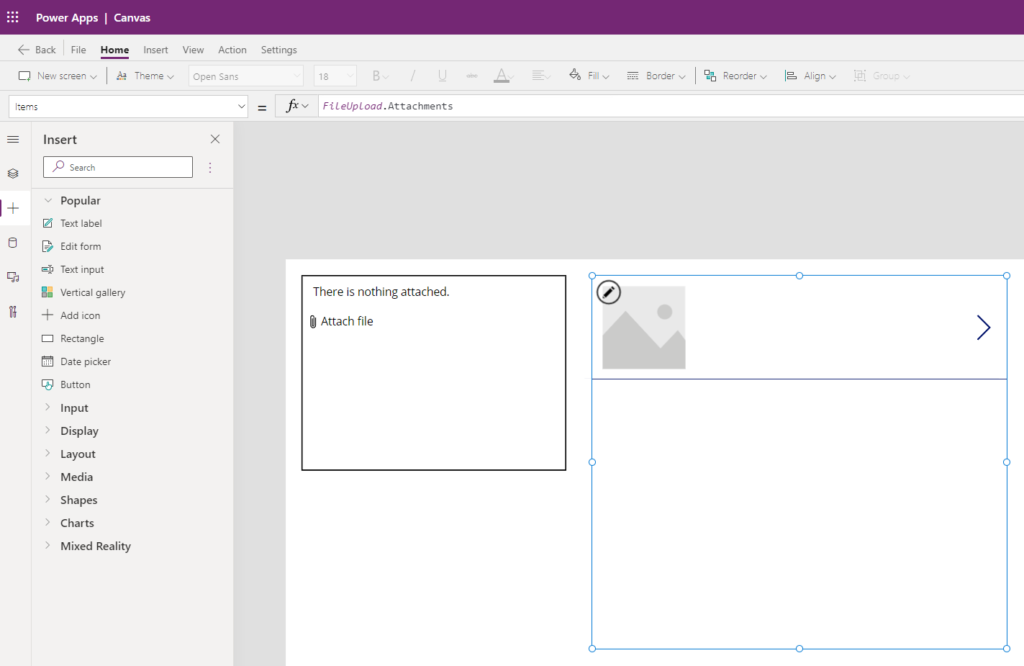Select the Data sources cylinder icon
The width and height of the screenshot is (1024, 666).
(x=13, y=242)
